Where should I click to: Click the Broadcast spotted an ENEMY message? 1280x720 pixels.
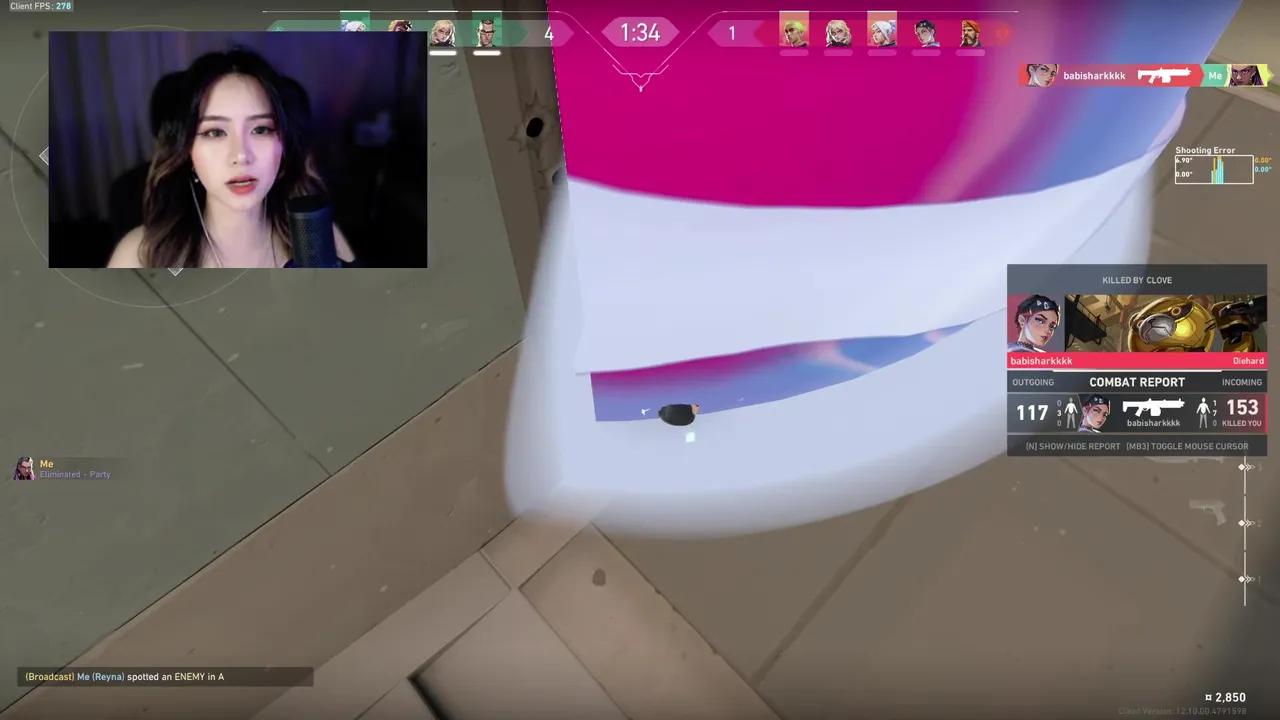coord(125,677)
